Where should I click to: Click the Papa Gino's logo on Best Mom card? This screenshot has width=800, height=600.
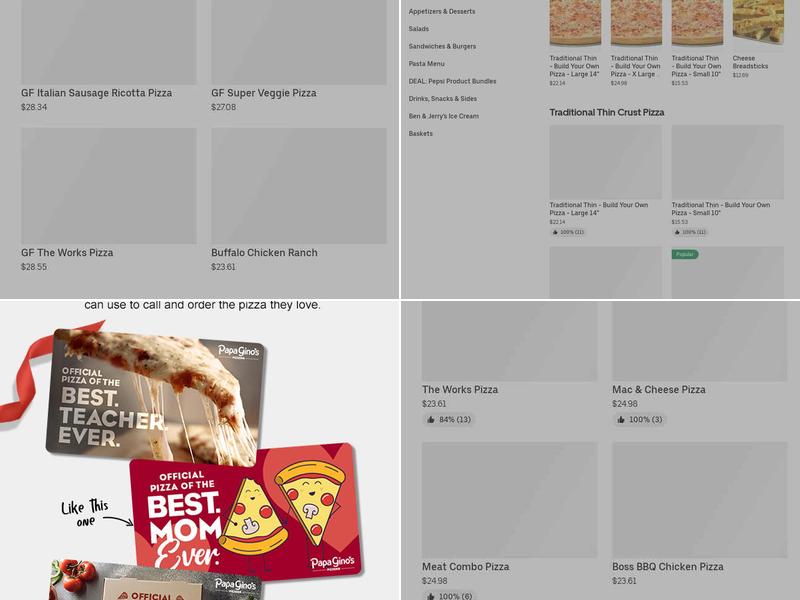(332, 563)
